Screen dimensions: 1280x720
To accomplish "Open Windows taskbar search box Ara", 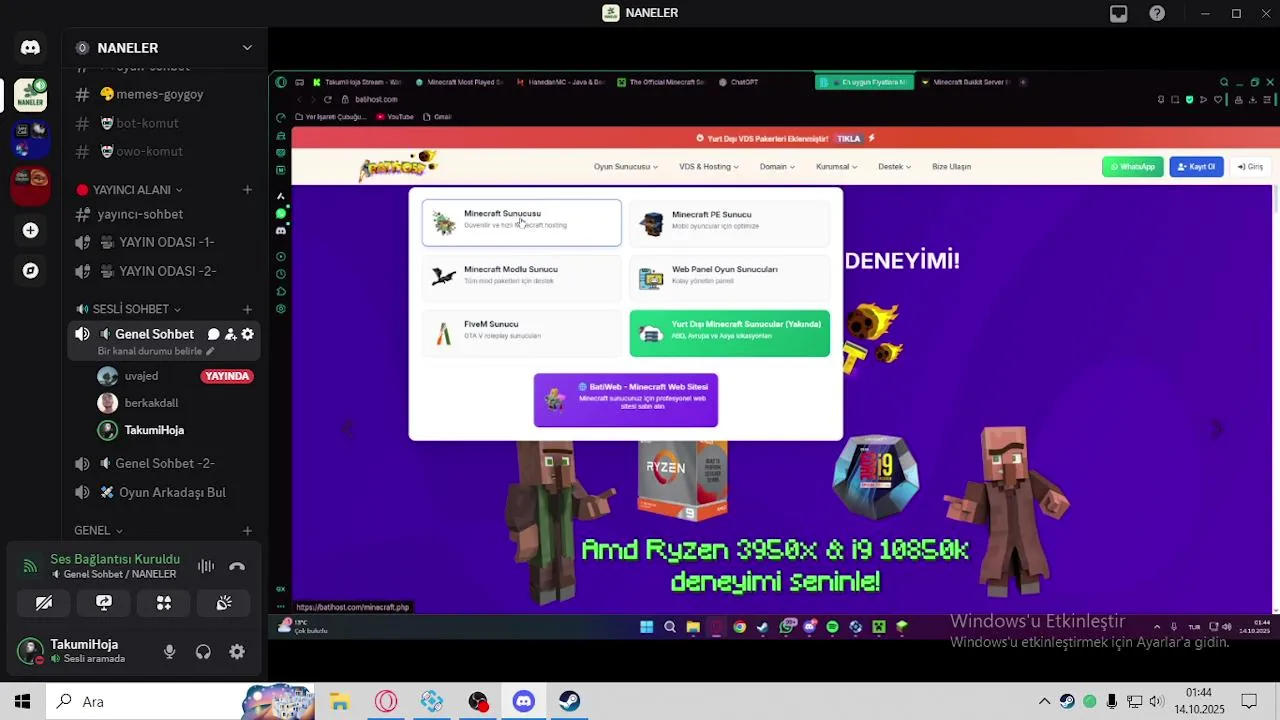I will pos(145,701).
